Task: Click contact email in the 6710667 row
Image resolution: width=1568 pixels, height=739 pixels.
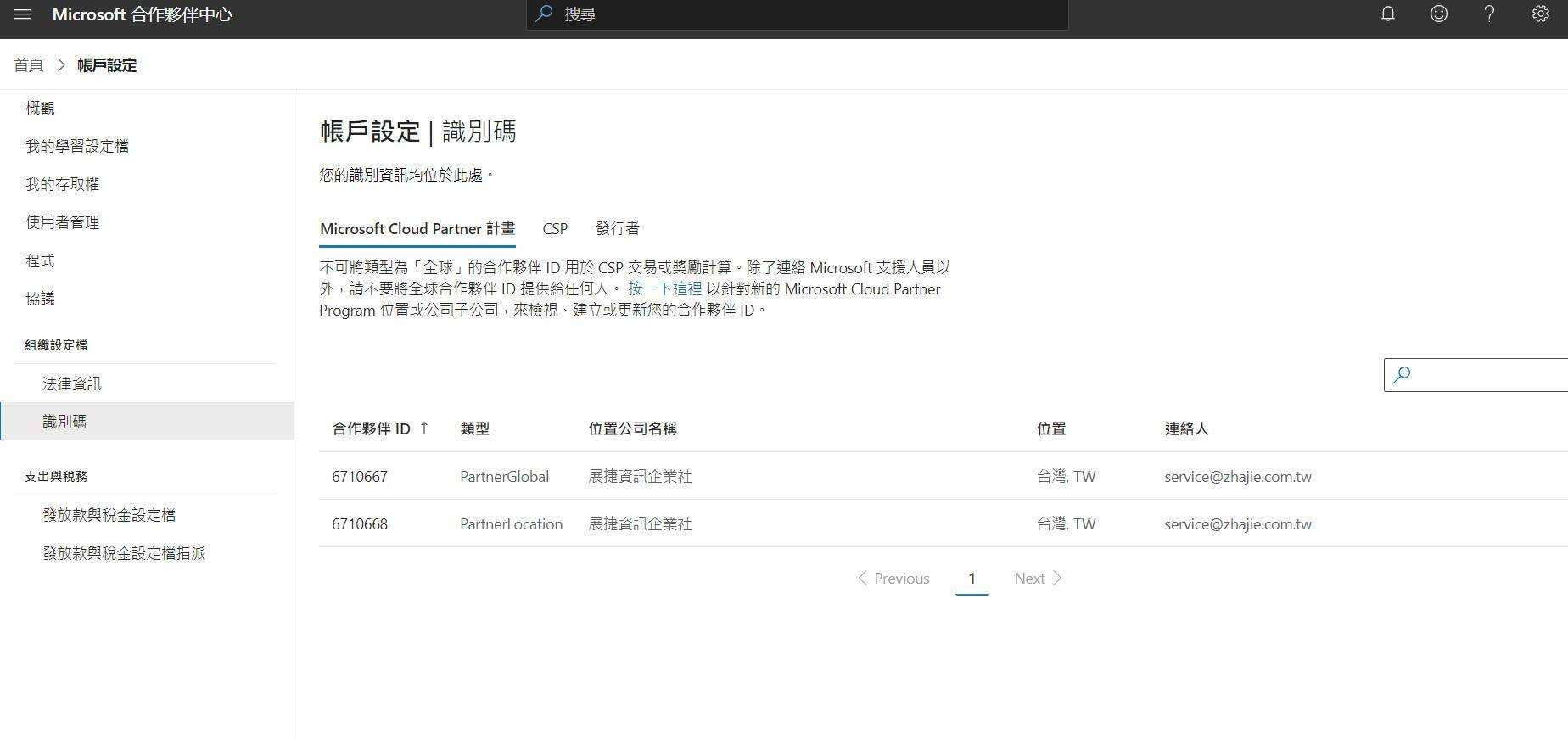Action: (x=1238, y=476)
